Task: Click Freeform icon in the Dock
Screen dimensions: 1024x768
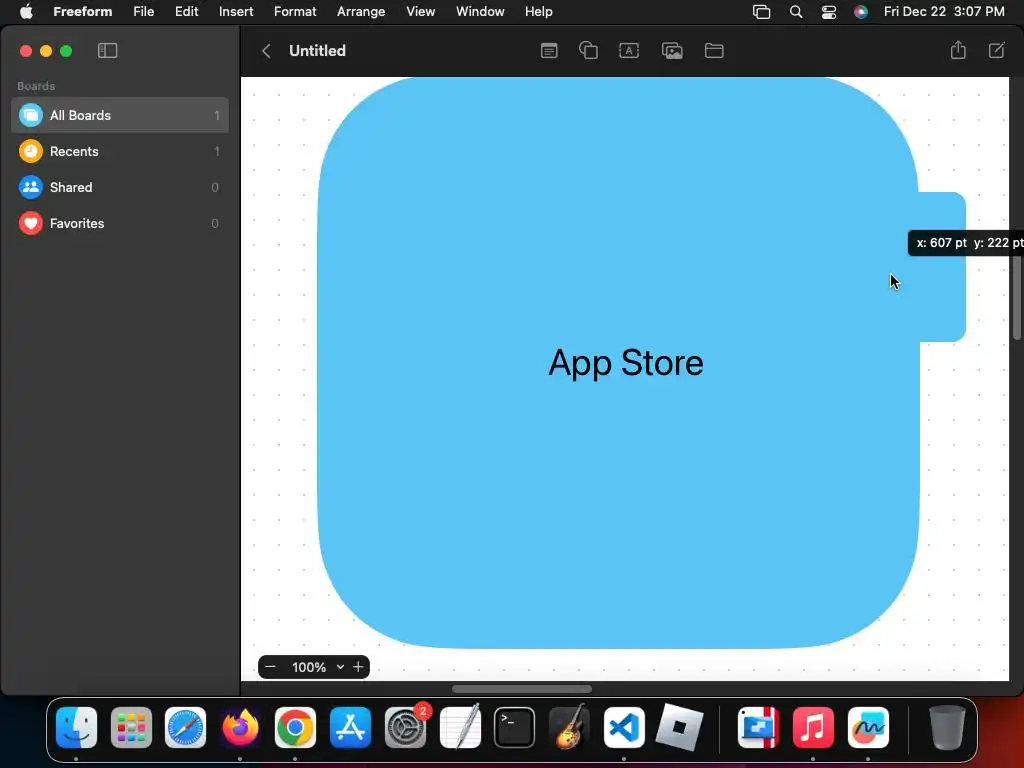Action: pos(868,727)
